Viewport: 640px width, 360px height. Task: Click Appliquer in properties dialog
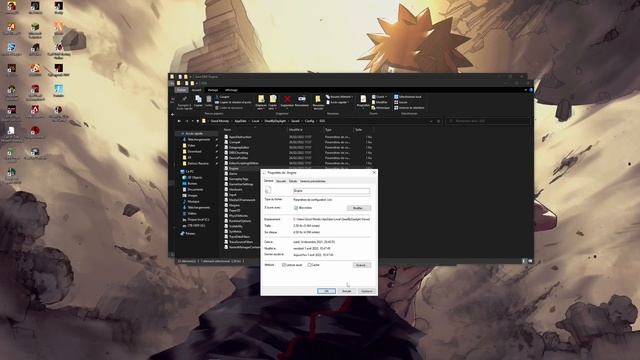[367, 291]
